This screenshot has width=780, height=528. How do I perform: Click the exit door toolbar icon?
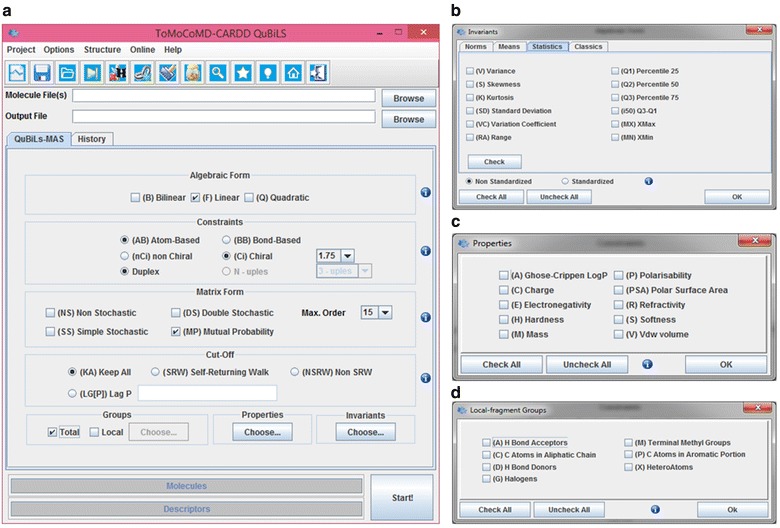pos(318,73)
